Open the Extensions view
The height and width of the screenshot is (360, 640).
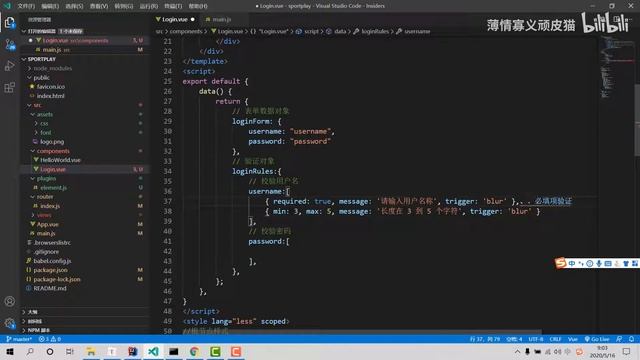[9, 87]
